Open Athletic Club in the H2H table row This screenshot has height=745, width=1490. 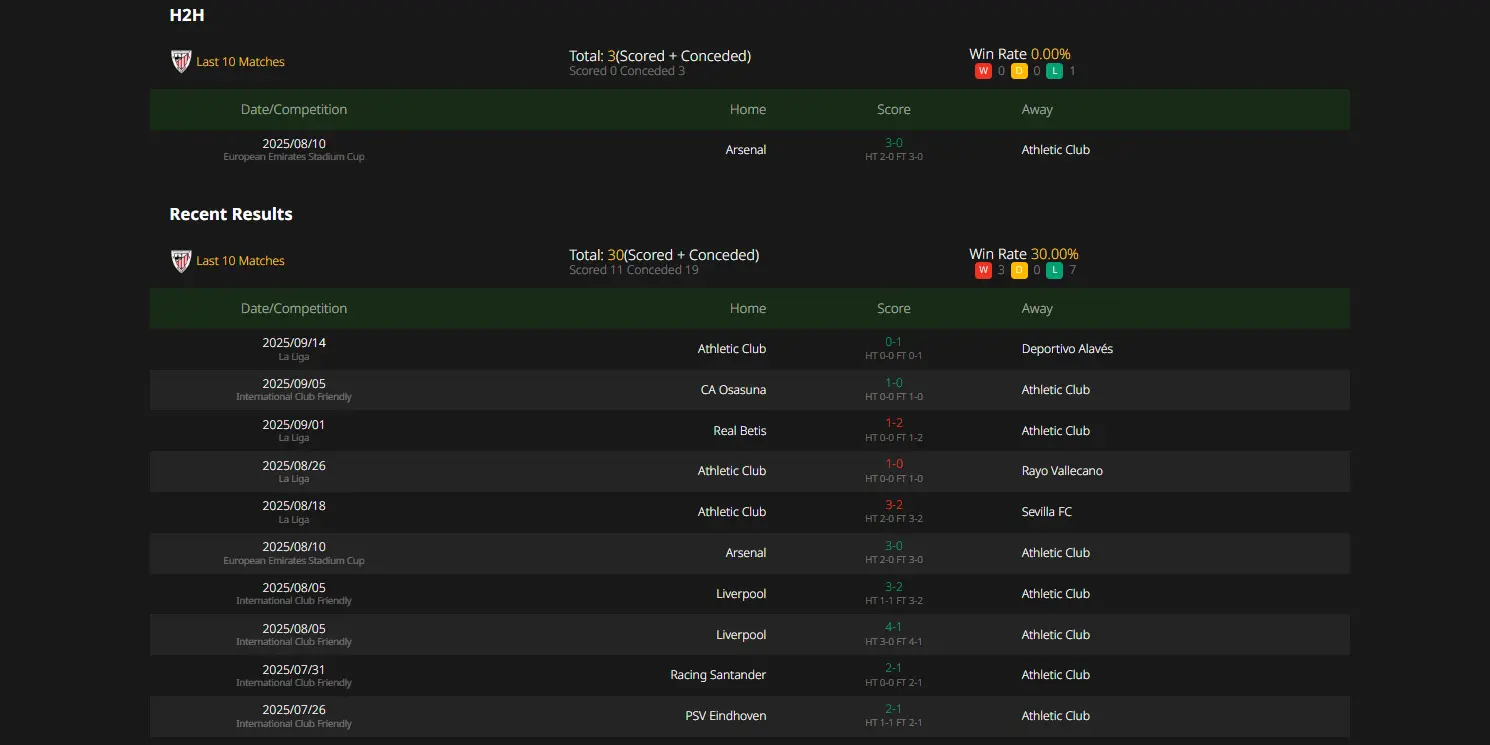point(1056,150)
